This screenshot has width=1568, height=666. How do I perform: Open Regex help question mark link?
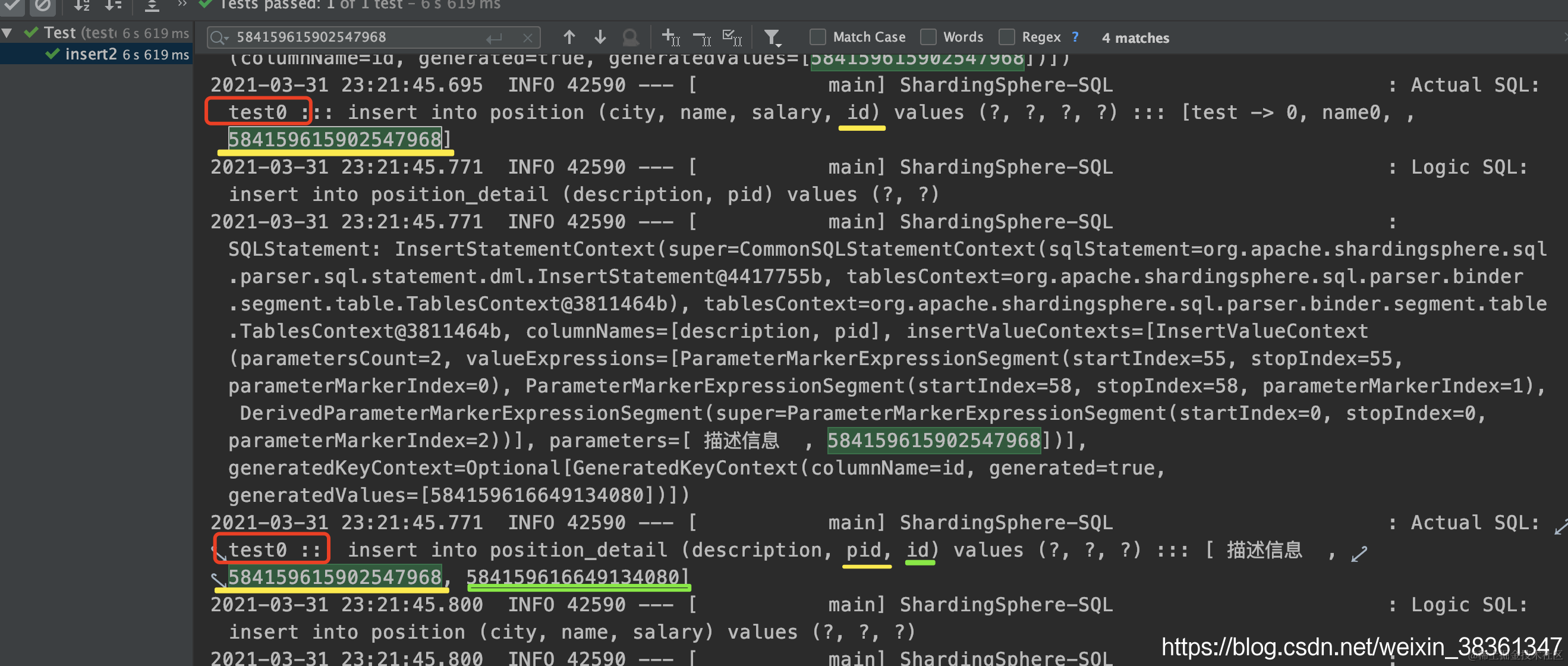point(1075,37)
